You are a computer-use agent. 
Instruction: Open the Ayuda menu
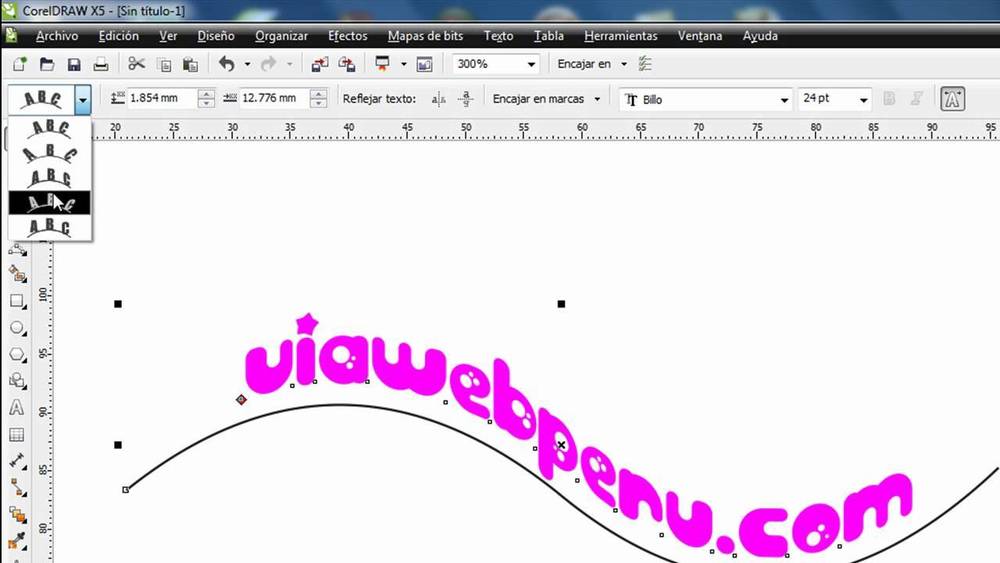click(x=760, y=36)
